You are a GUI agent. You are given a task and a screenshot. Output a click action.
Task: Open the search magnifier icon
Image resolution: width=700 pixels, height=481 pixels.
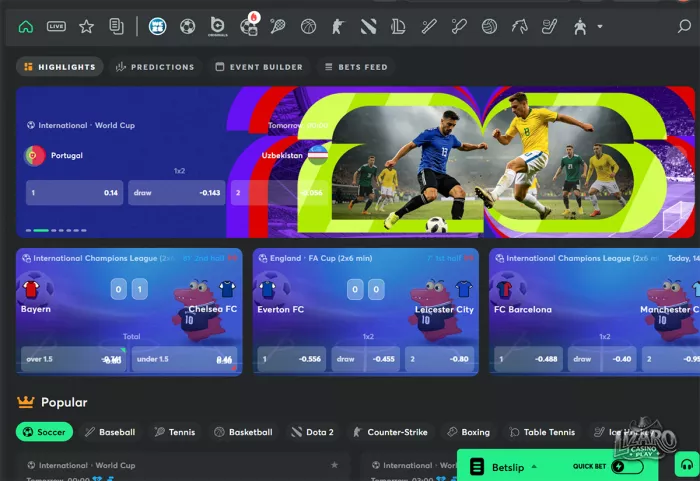point(684,26)
